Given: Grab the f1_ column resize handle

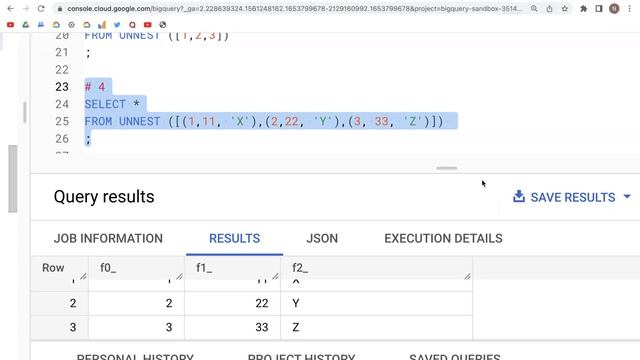Looking at the screenshot, I should coord(276,276).
